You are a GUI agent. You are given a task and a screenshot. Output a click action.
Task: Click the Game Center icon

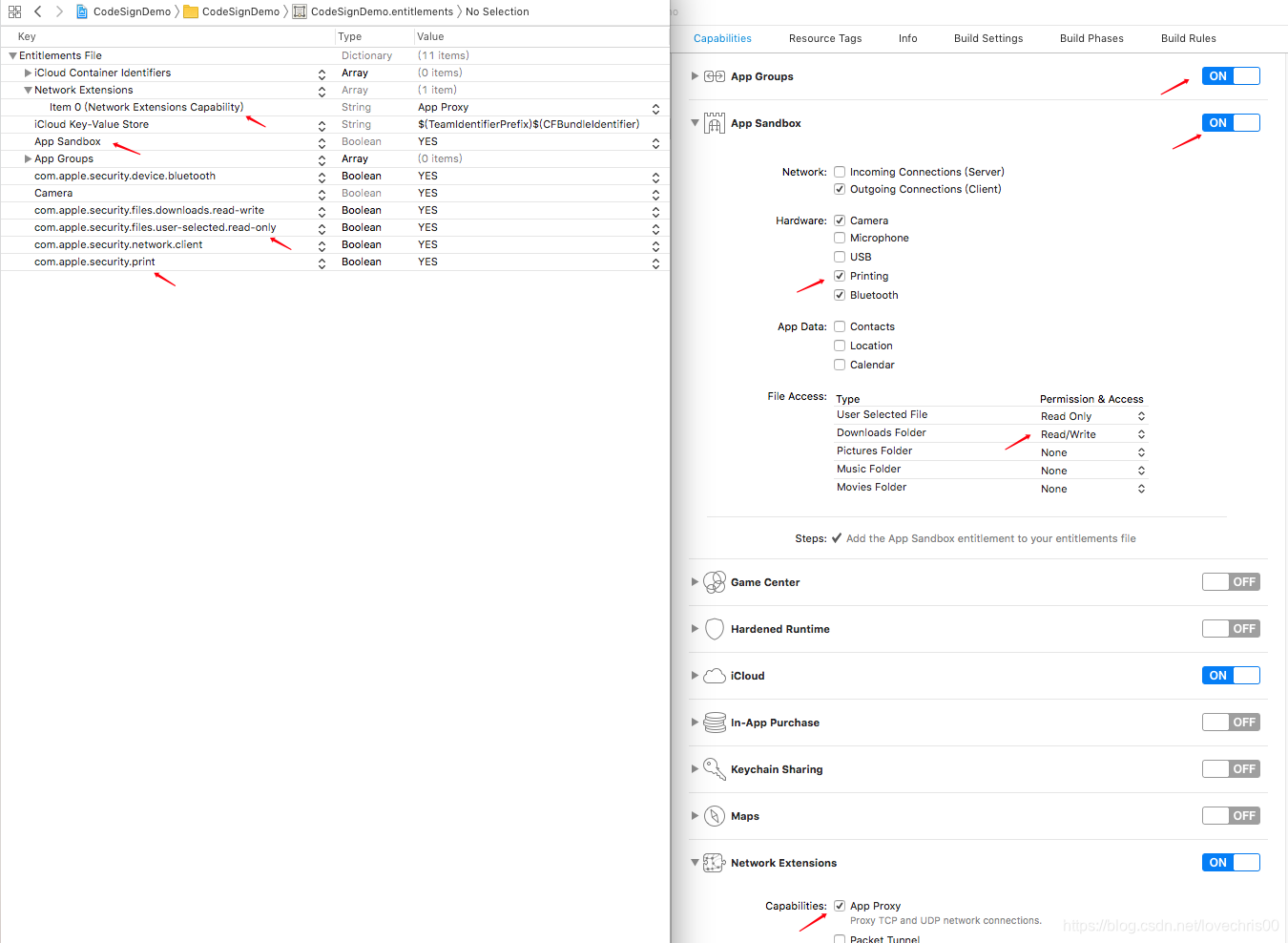click(x=714, y=581)
